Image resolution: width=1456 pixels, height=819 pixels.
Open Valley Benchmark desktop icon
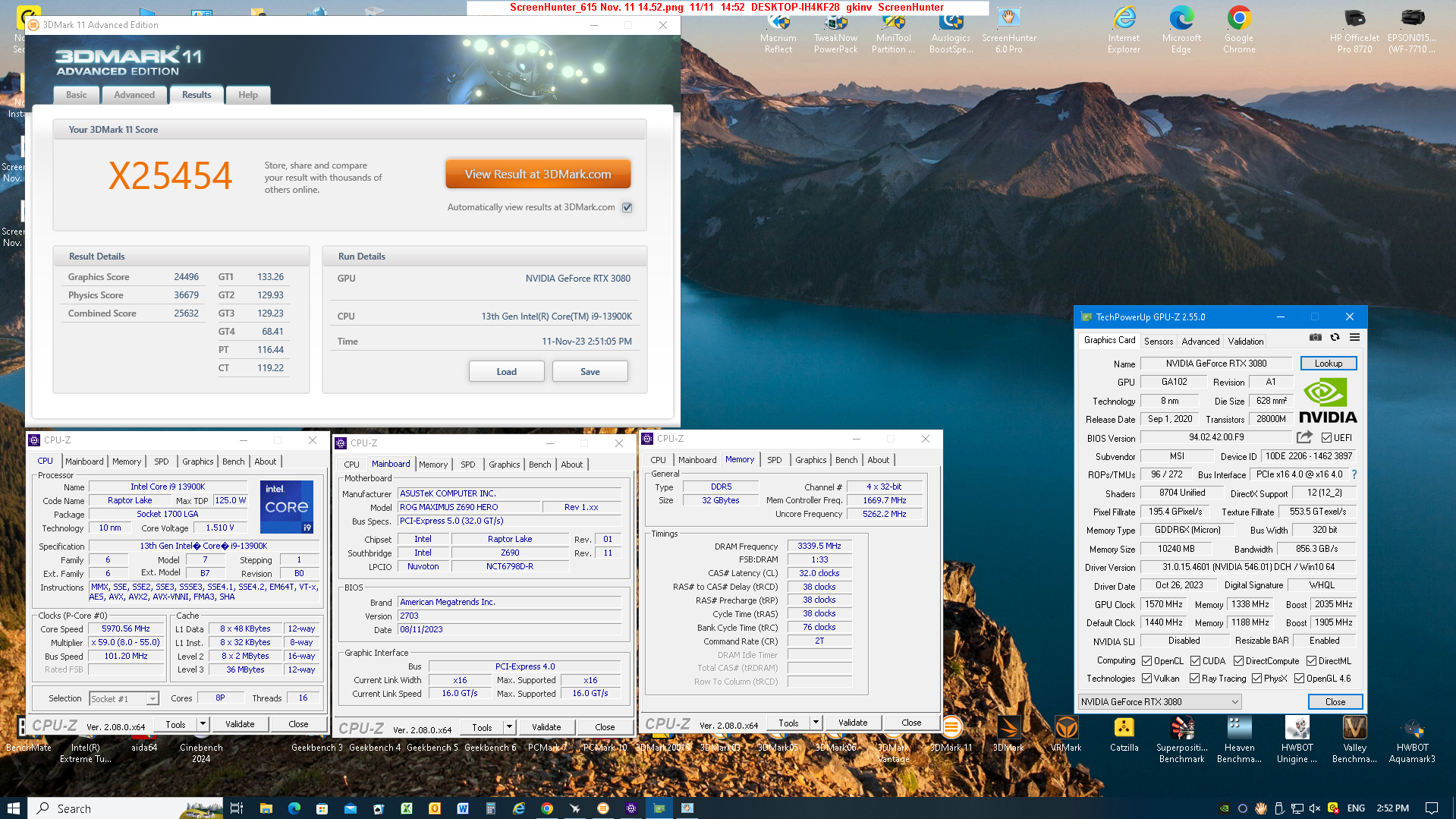click(x=1354, y=739)
